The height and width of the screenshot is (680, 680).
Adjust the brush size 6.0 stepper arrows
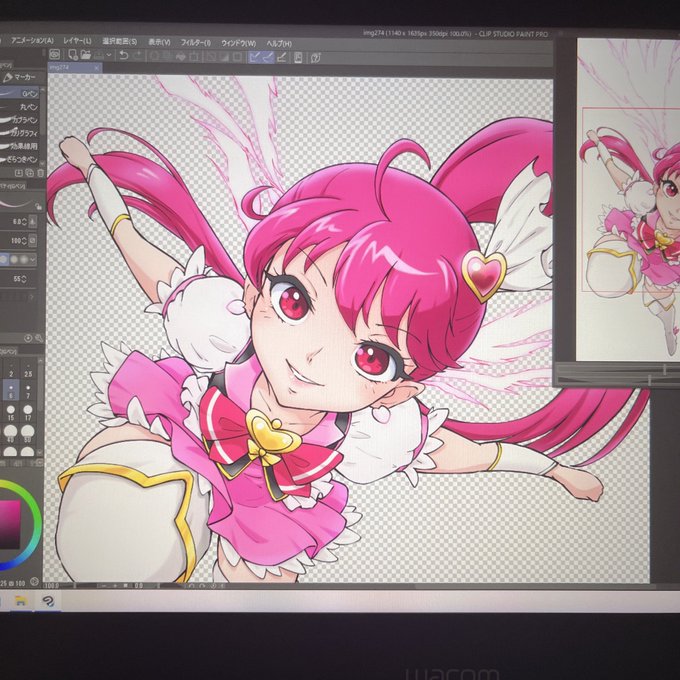pyautogui.click(x=24, y=222)
